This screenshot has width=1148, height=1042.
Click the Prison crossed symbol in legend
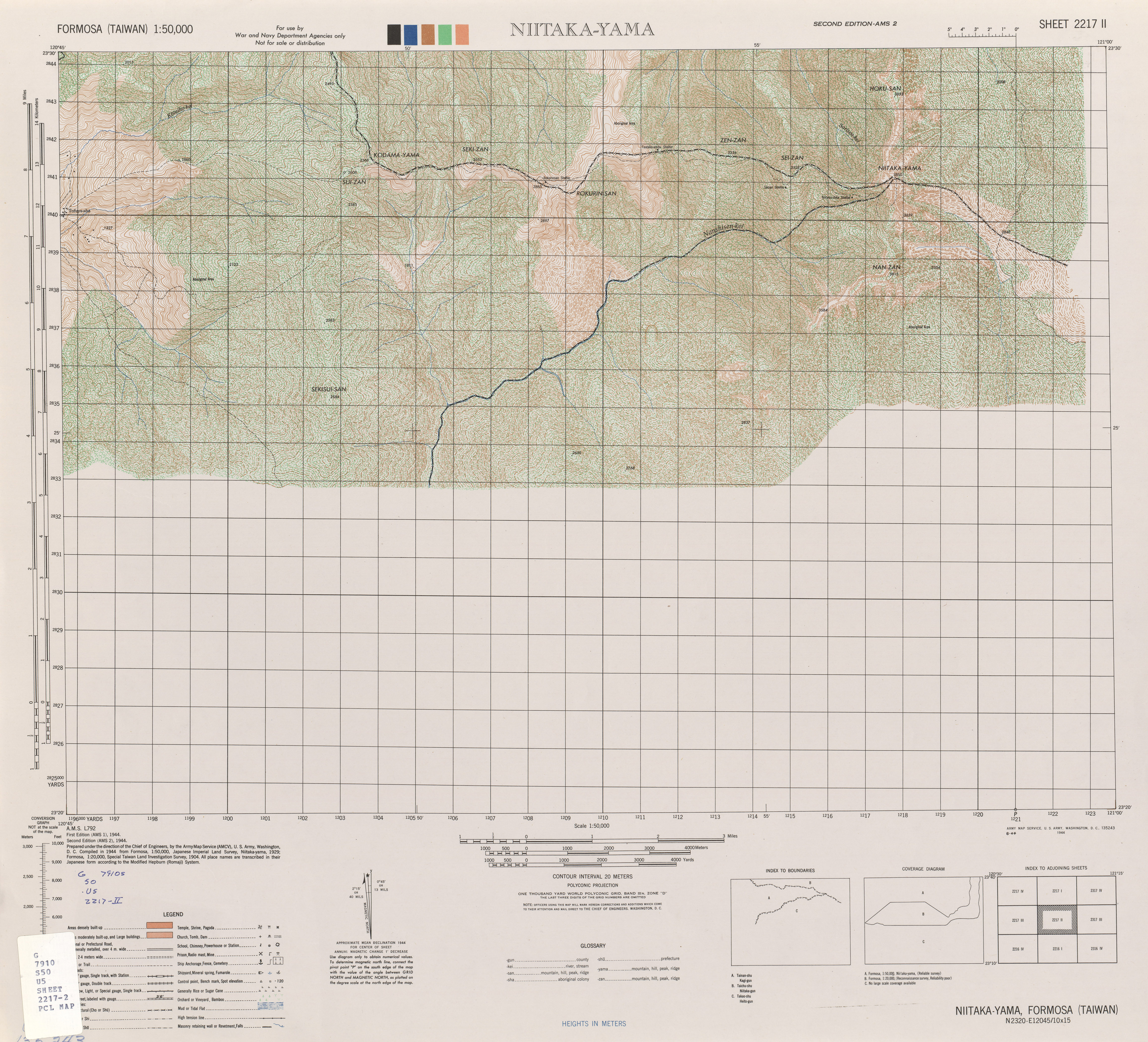coord(261,954)
